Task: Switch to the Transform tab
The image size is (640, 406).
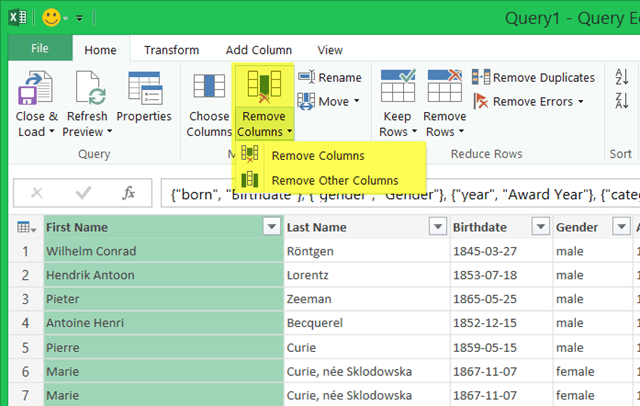Action: click(x=171, y=49)
